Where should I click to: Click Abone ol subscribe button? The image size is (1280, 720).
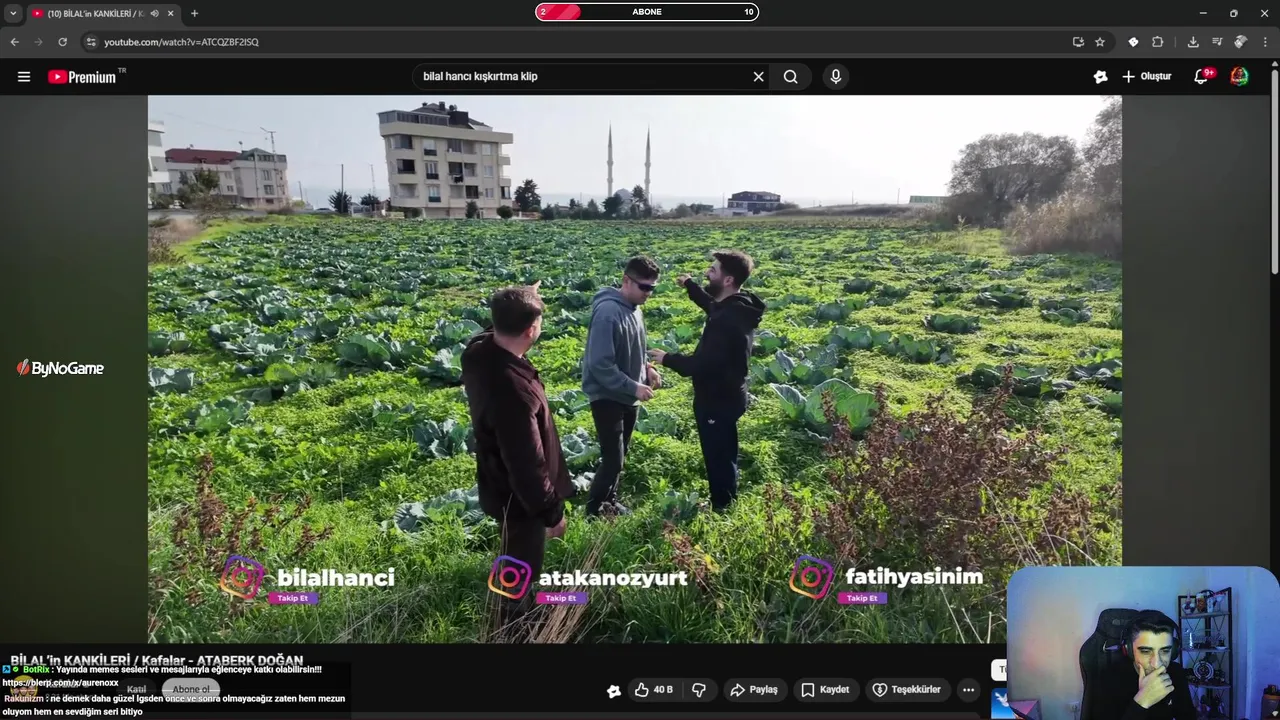[x=191, y=689]
